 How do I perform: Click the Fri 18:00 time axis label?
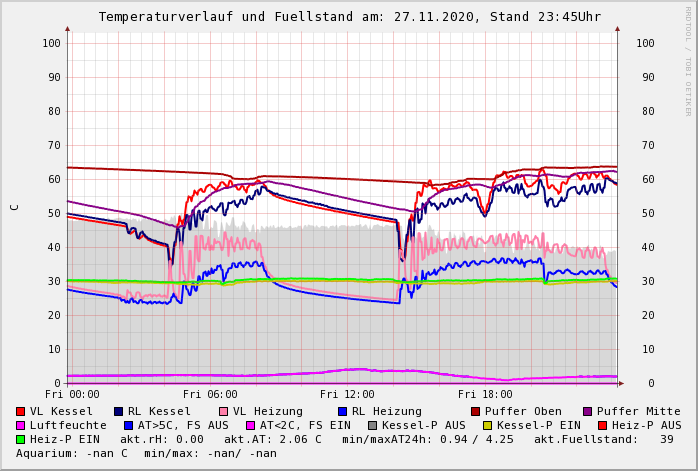[x=484, y=394]
